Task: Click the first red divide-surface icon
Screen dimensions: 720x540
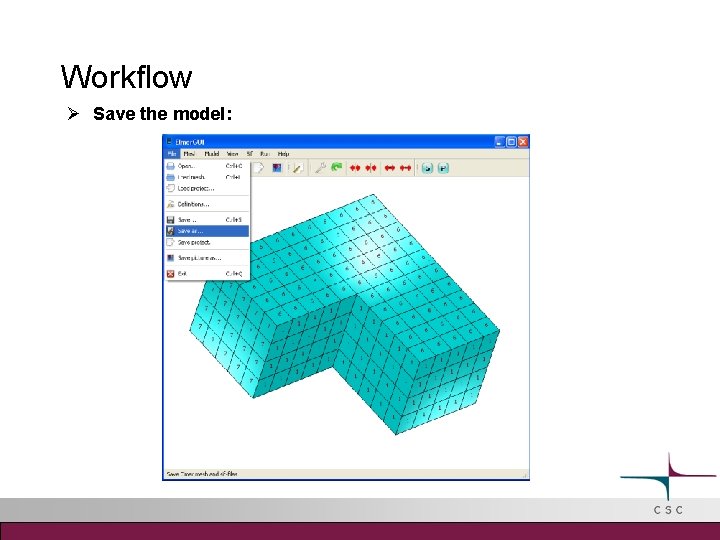Action: [x=355, y=168]
